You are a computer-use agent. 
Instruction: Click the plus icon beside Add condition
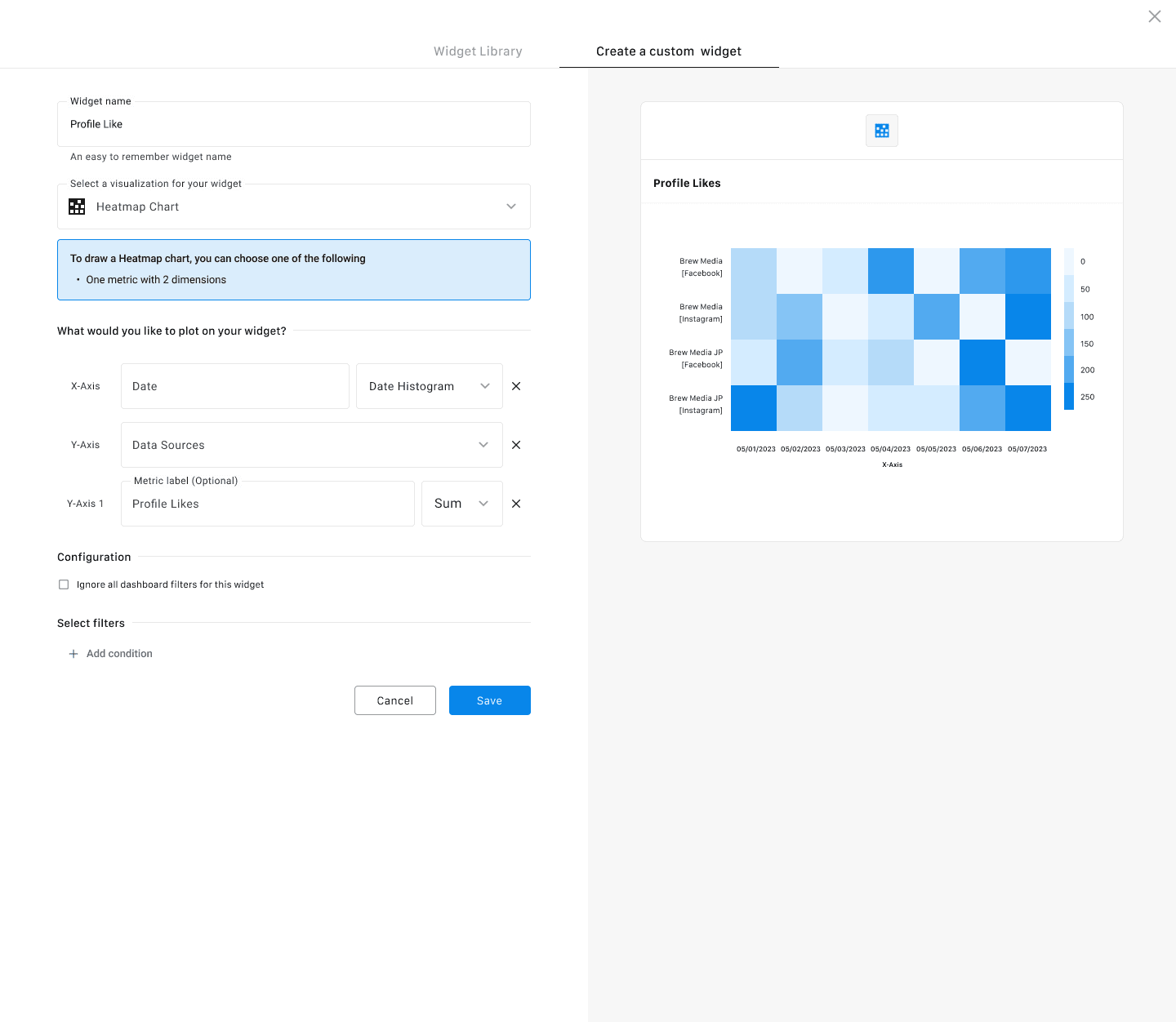point(73,654)
